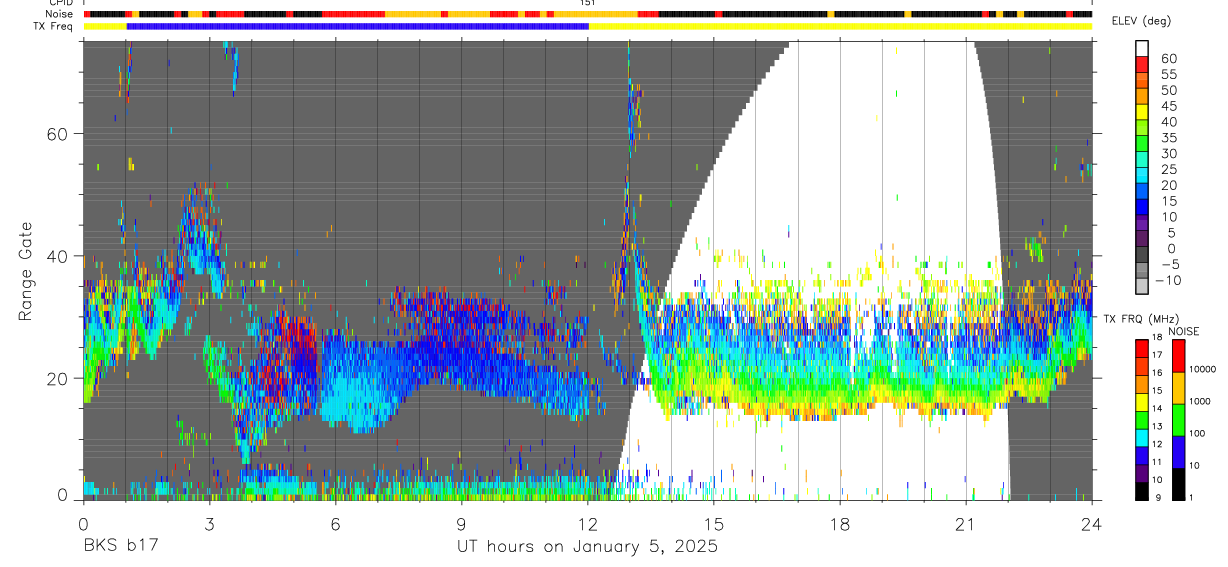Click x-axis tick label '21'
Viewport: 1228px width, 567px height.
[x=965, y=524]
